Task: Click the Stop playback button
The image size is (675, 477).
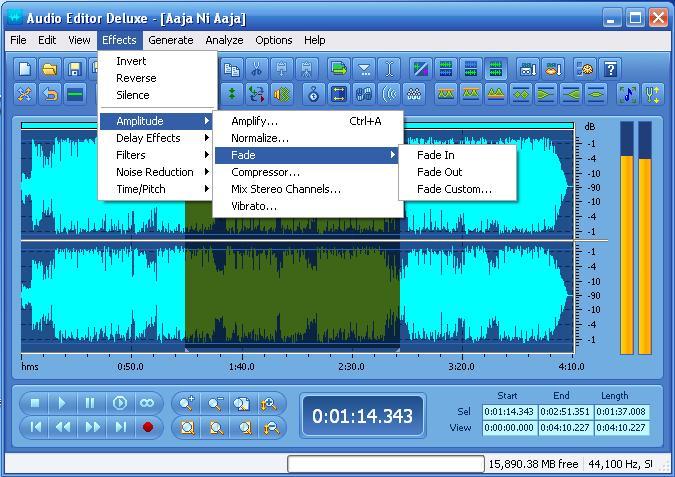Action: pos(35,403)
